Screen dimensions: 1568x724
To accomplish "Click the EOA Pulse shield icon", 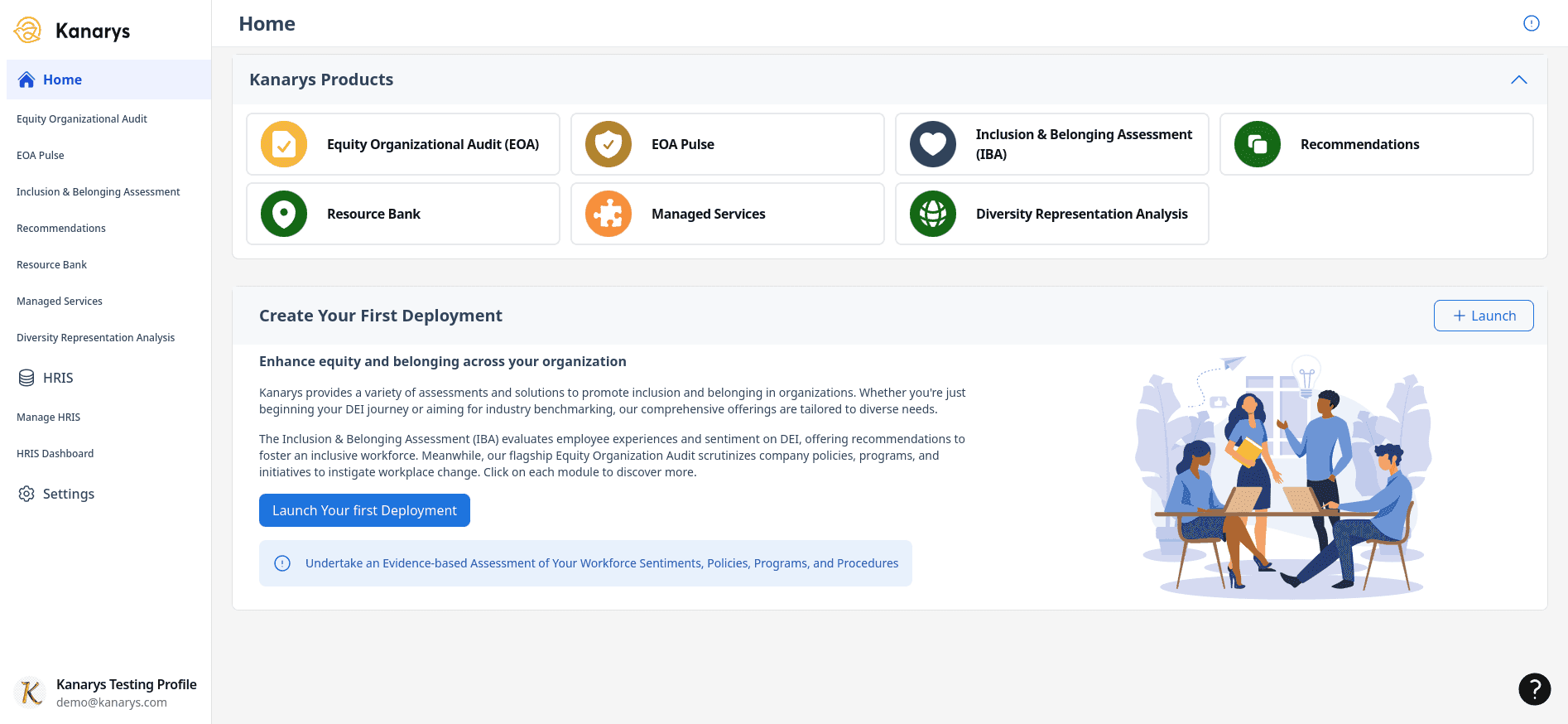I will click(x=608, y=144).
